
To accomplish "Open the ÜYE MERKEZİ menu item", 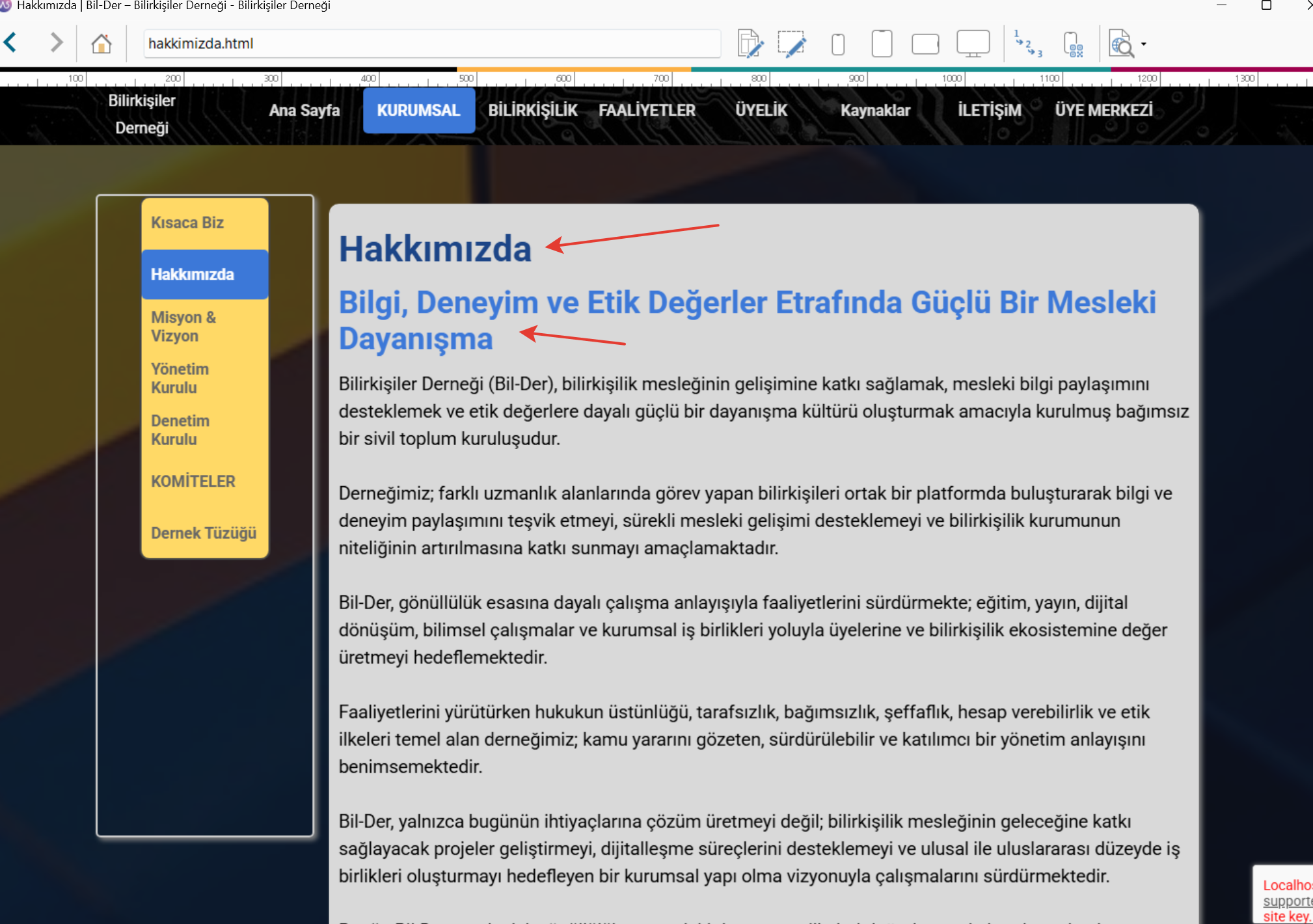I will tap(1103, 110).
